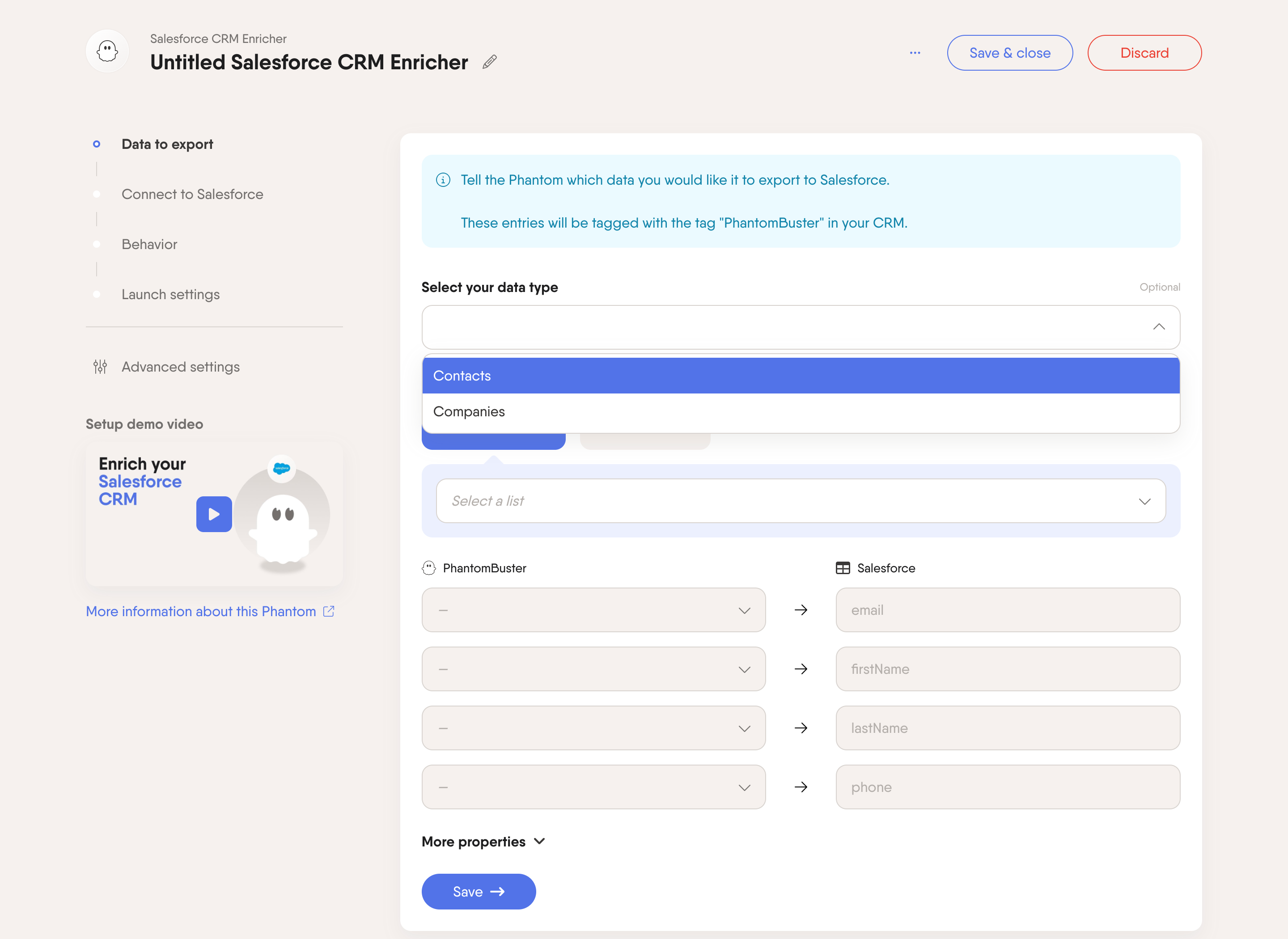Open the three-dot more options menu
The image size is (1288, 939).
tap(915, 53)
